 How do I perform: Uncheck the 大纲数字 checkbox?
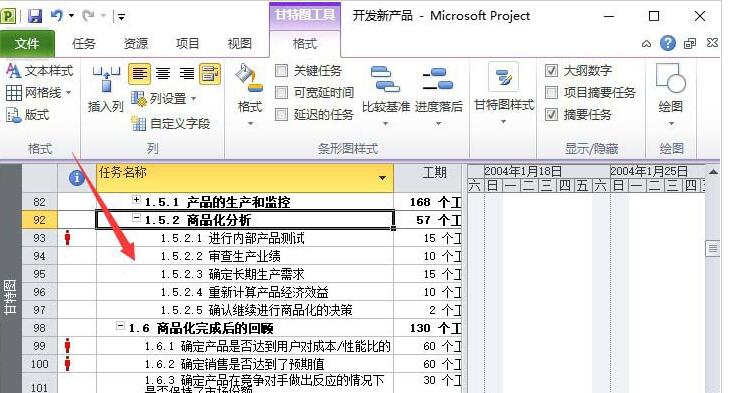coord(551,71)
